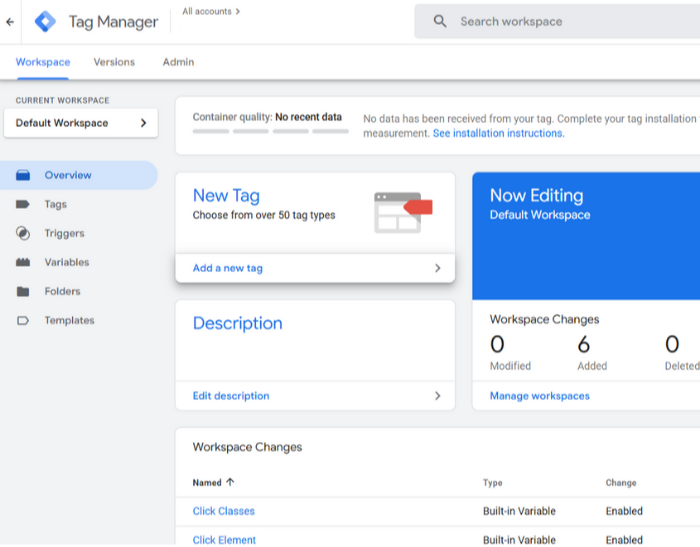Image resolution: width=700 pixels, height=547 pixels.
Task: Click Edit description link
Action: pos(231,396)
